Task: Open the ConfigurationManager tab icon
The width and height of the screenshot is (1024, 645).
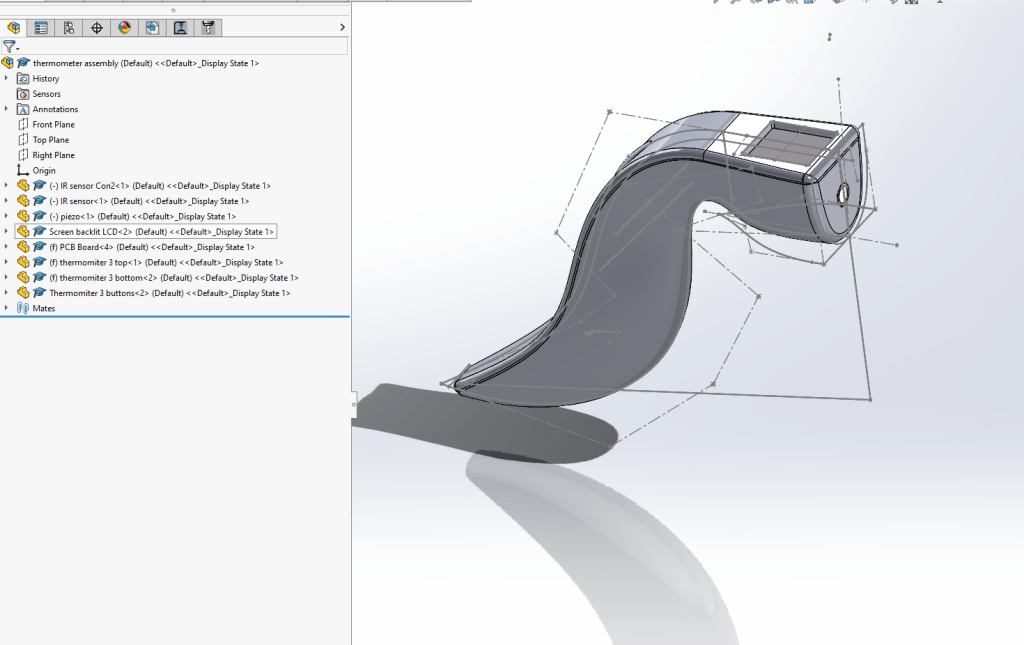Action: tap(68, 28)
